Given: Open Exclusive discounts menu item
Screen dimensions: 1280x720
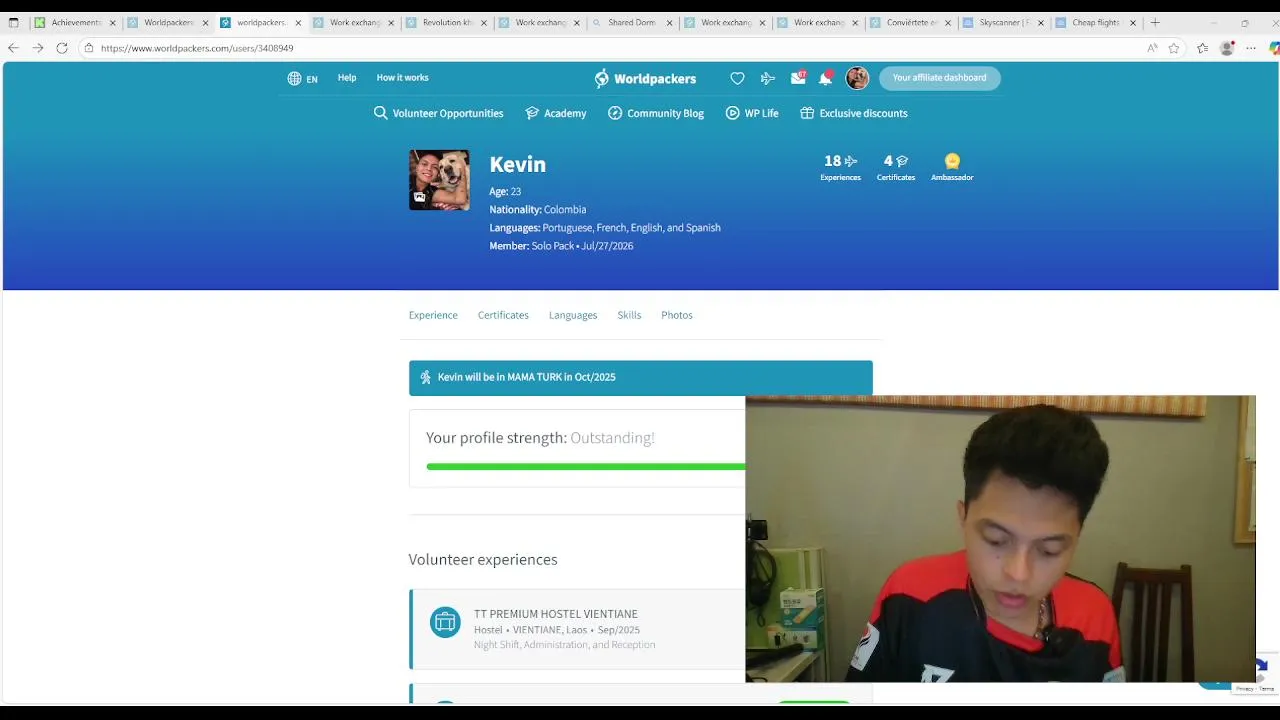Looking at the screenshot, I should pyautogui.click(x=854, y=113).
